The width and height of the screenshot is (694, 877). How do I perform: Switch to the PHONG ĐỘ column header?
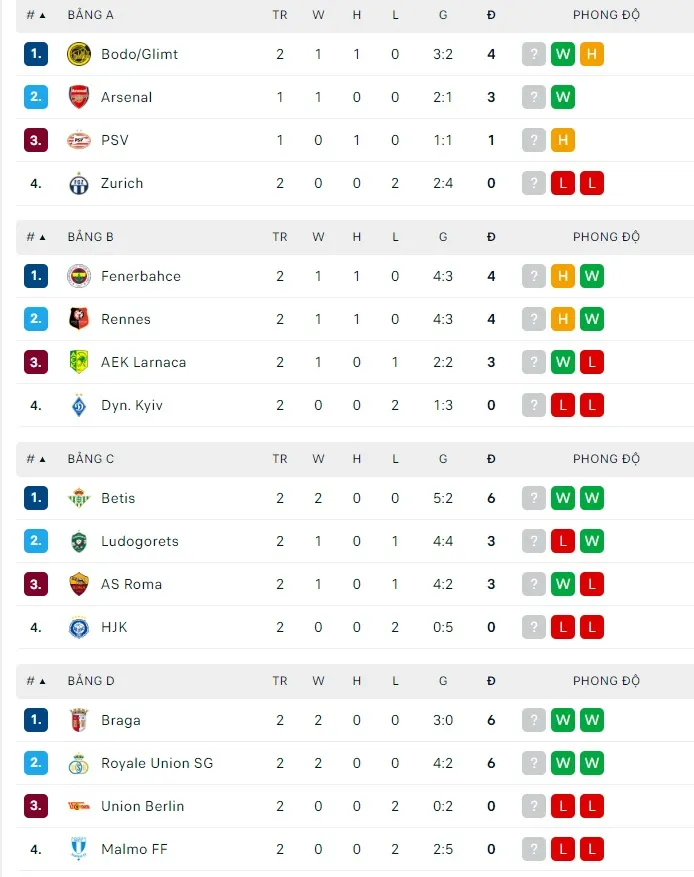click(606, 15)
